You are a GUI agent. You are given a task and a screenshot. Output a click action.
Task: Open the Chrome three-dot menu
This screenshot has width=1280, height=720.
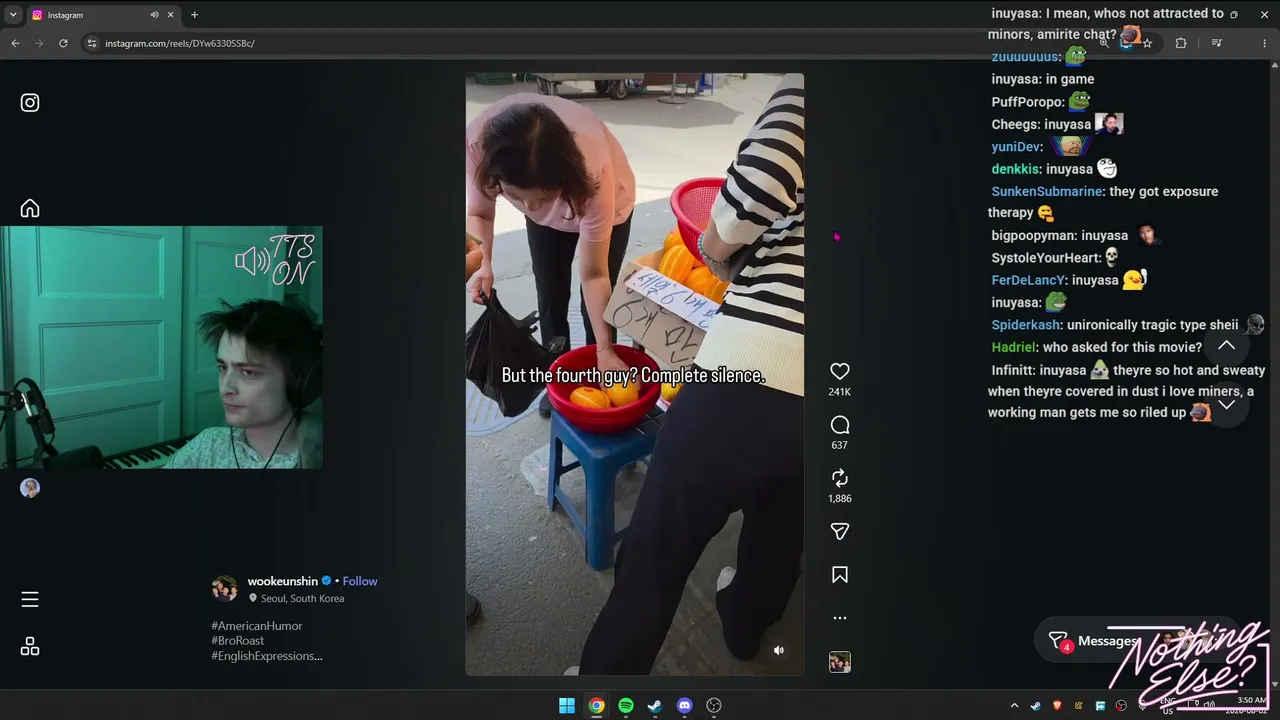[1264, 43]
